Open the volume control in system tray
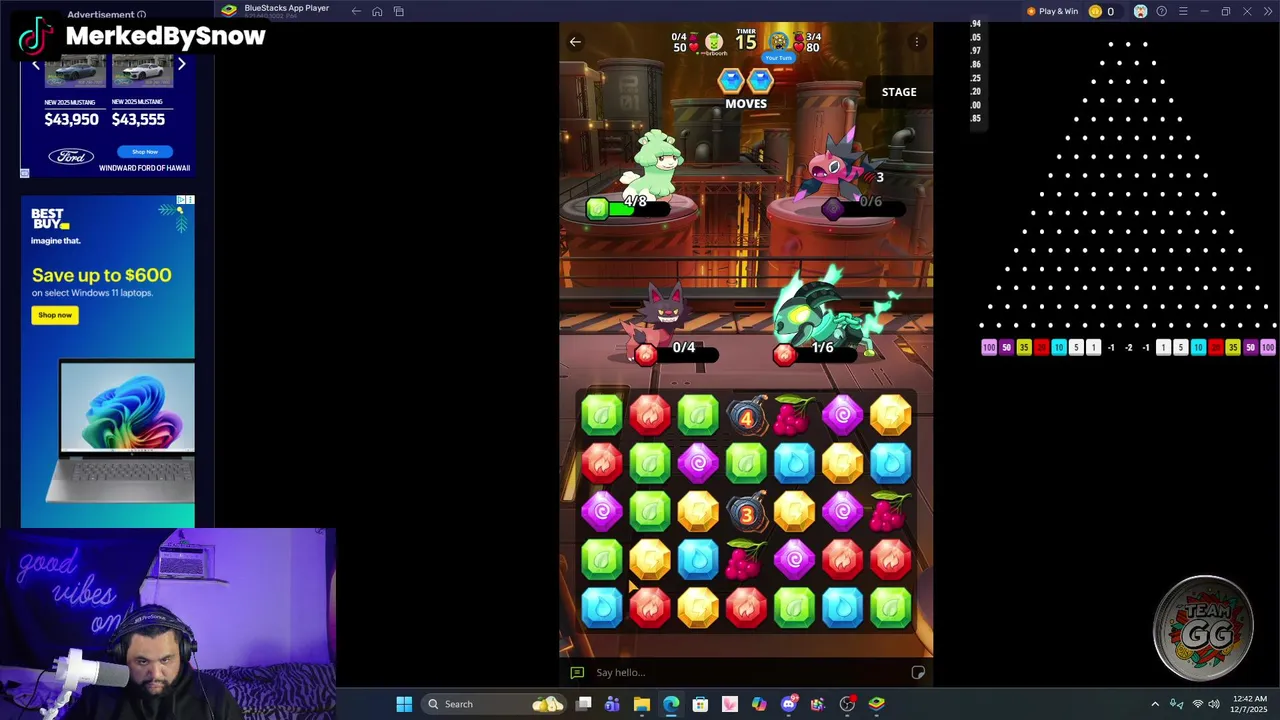Image resolution: width=1280 pixels, height=720 pixels. tap(1214, 704)
